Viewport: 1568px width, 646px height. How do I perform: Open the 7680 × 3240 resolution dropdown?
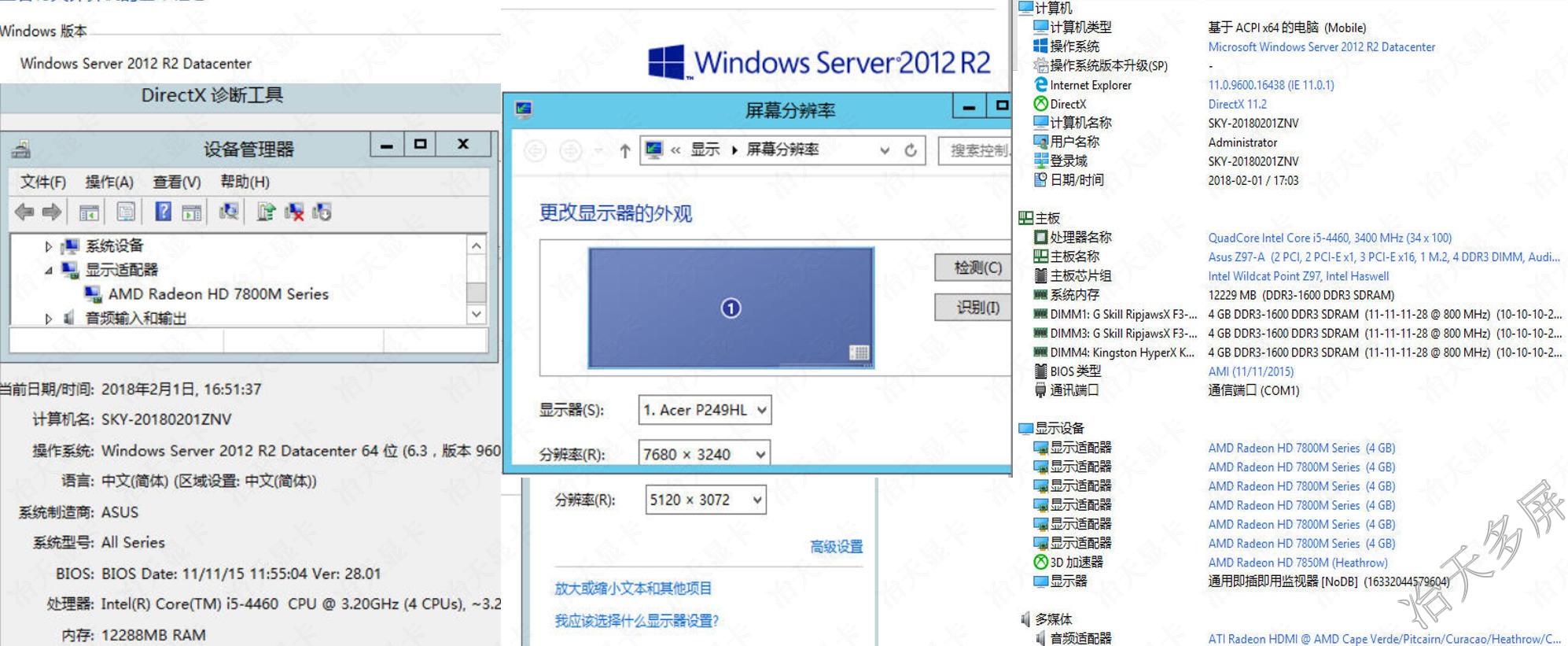click(705, 455)
